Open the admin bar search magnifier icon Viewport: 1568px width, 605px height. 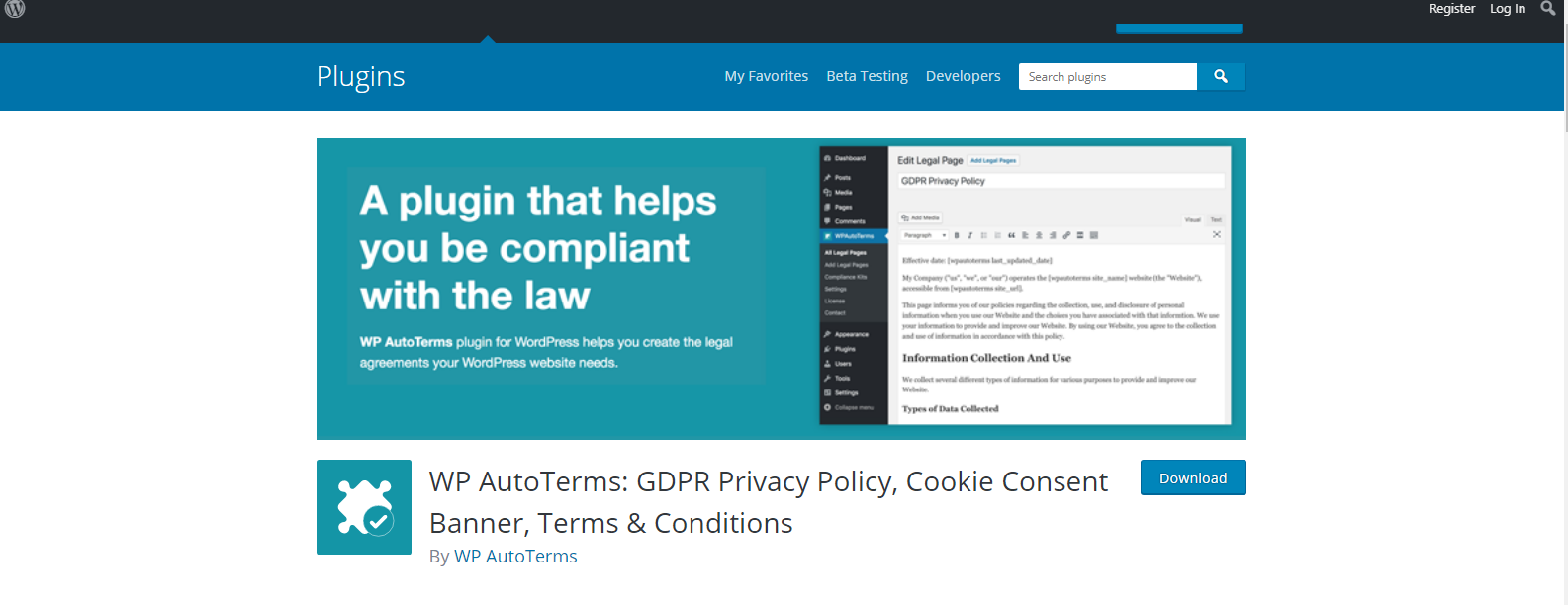1548,8
